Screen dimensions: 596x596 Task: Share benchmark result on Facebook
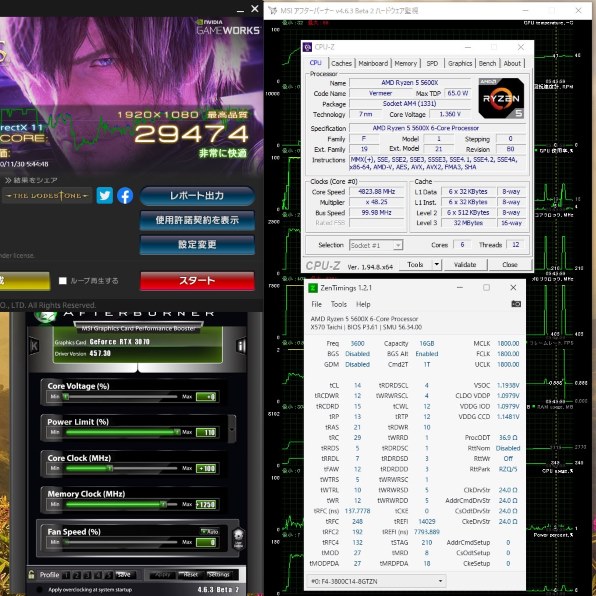coord(125,196)
